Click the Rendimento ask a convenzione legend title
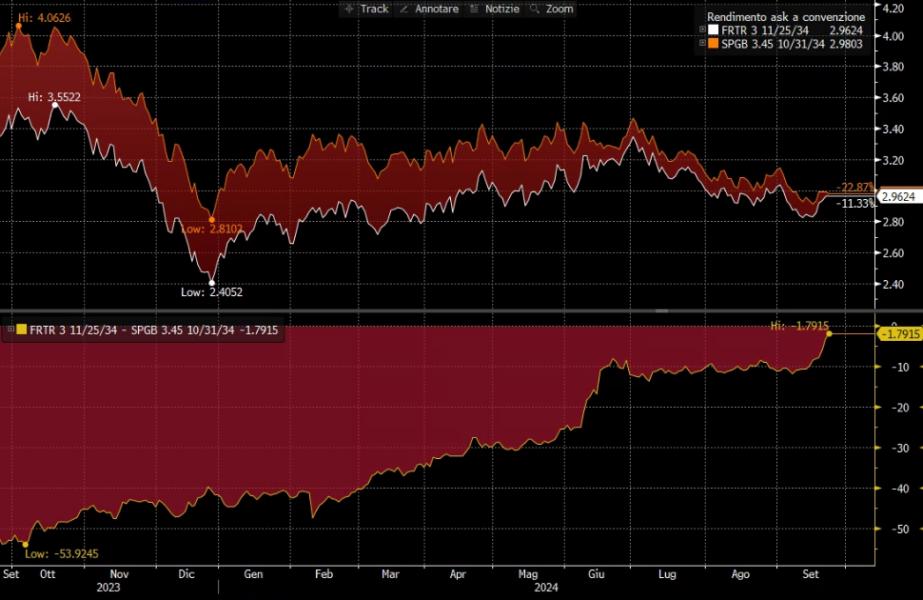923x600 pixels. coord(786,17)
